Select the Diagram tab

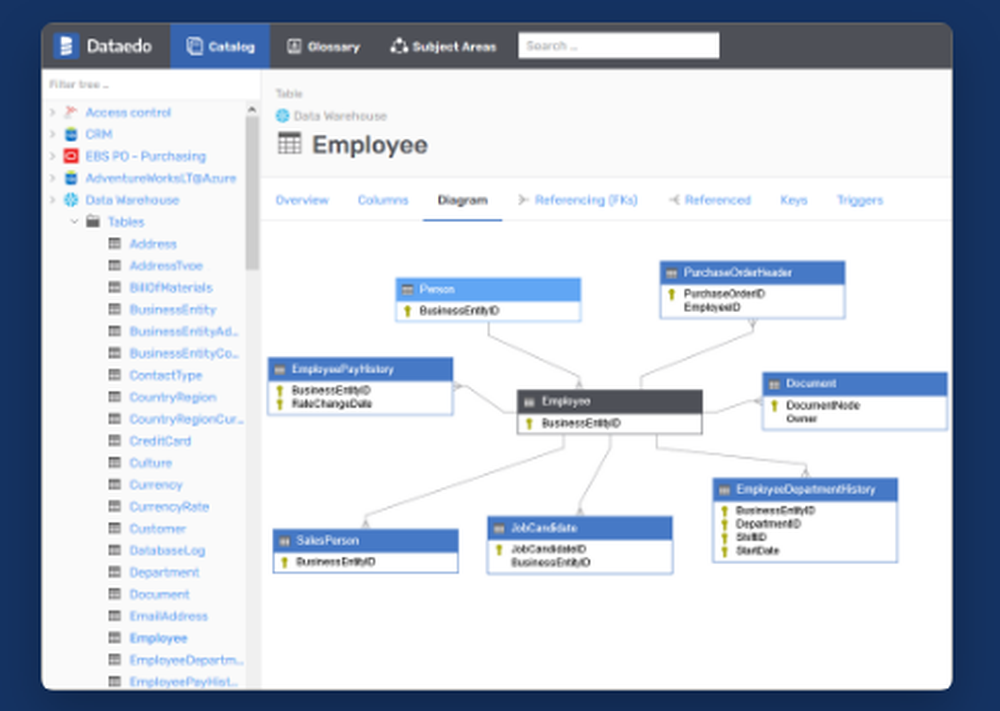tap(462, 200)
